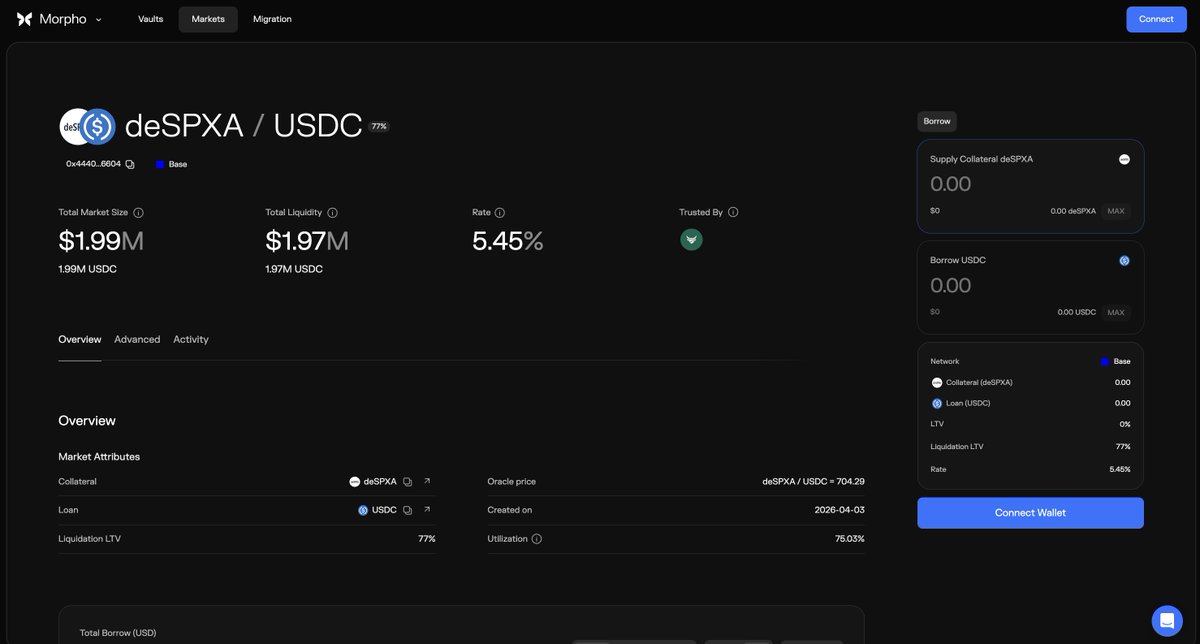This screenshot has height=644, width=1200.
Task: Copy the market address 0x4440...6604
Action: tap(130, 164)
